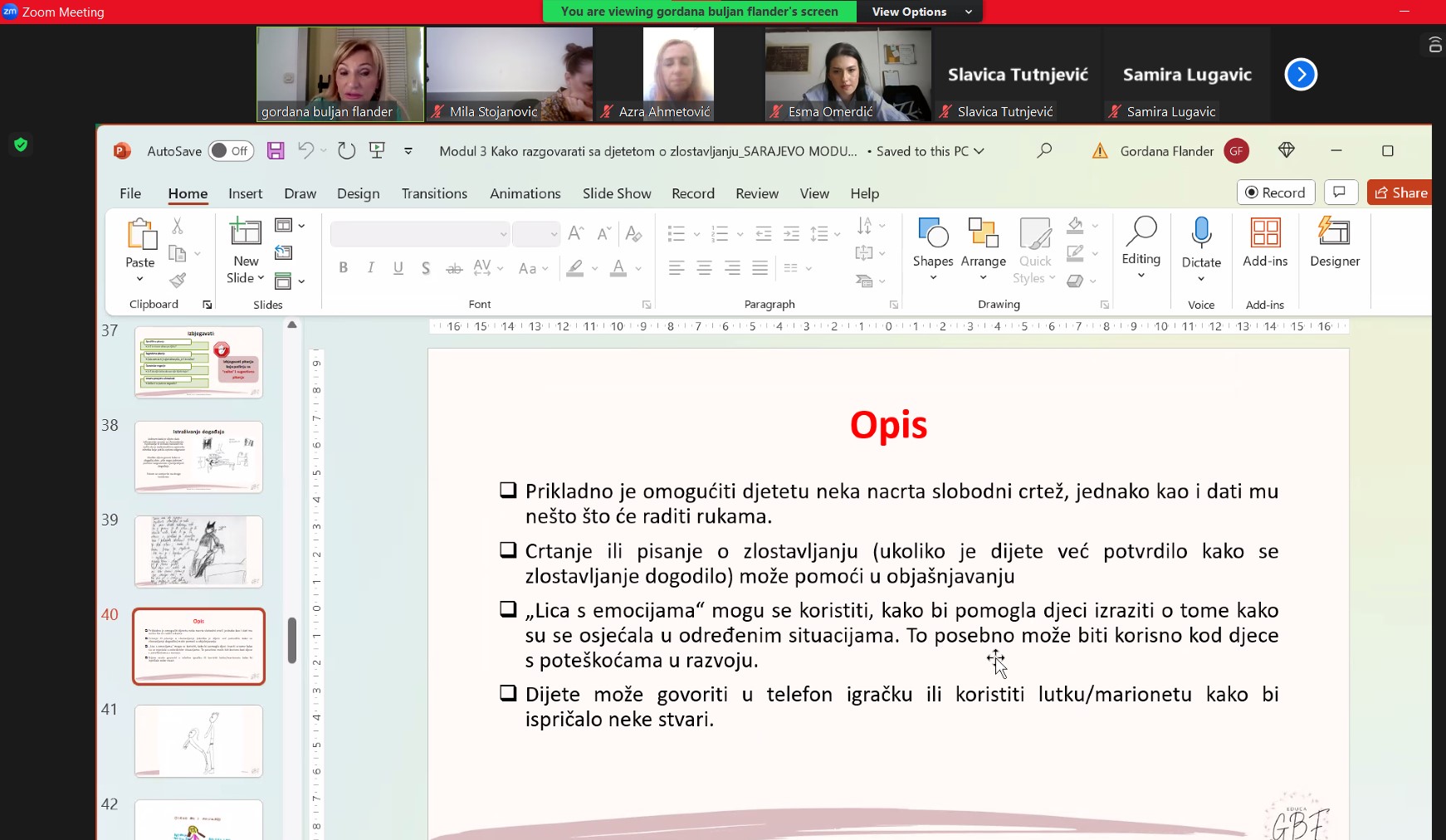The width and height of the screenshot is (1446, 840).
Task: Toggle AutoSave switch on
Action: (230, 151)
